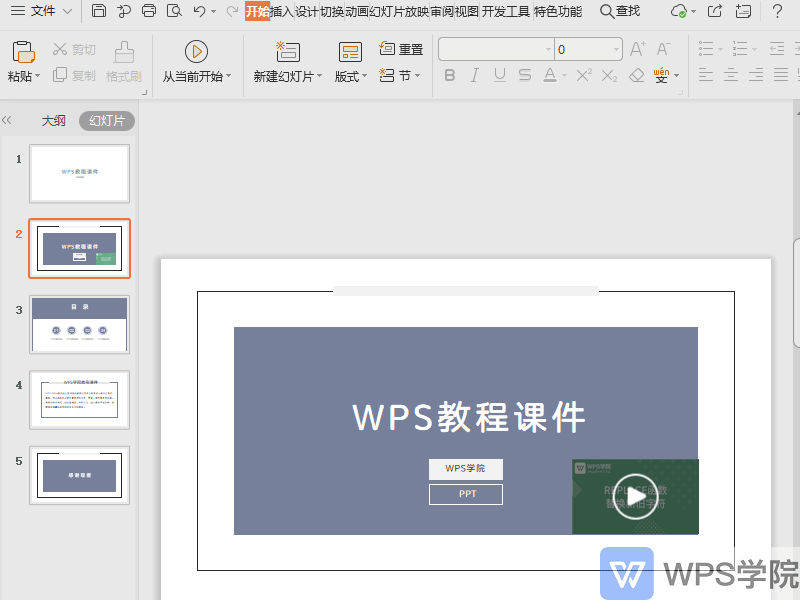The width and height of the screenshot is (800, 600).
Task: Click the phonetic guide (拼音) icon
Action: click(662, 74)
